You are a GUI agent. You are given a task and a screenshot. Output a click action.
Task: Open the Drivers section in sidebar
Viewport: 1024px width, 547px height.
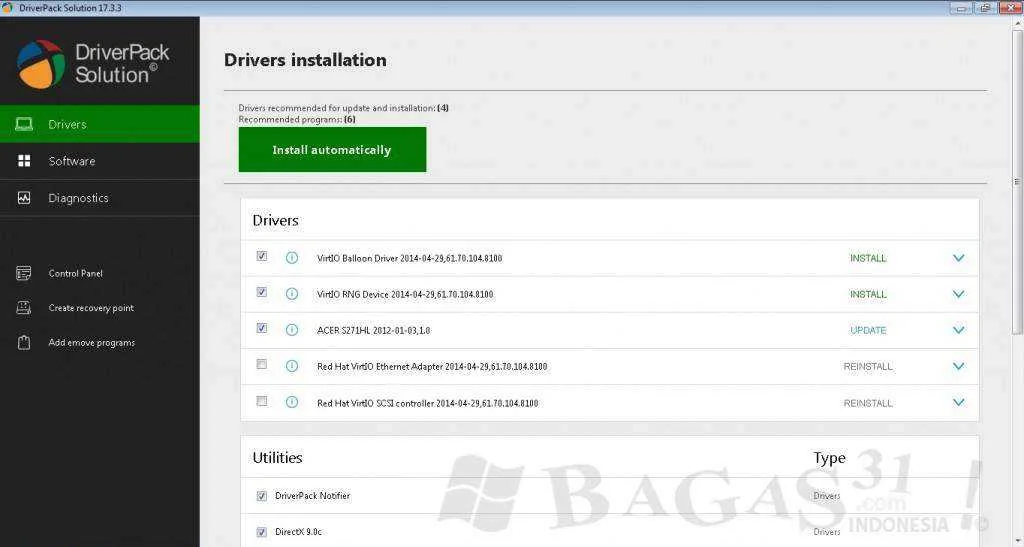pos(100,124)
